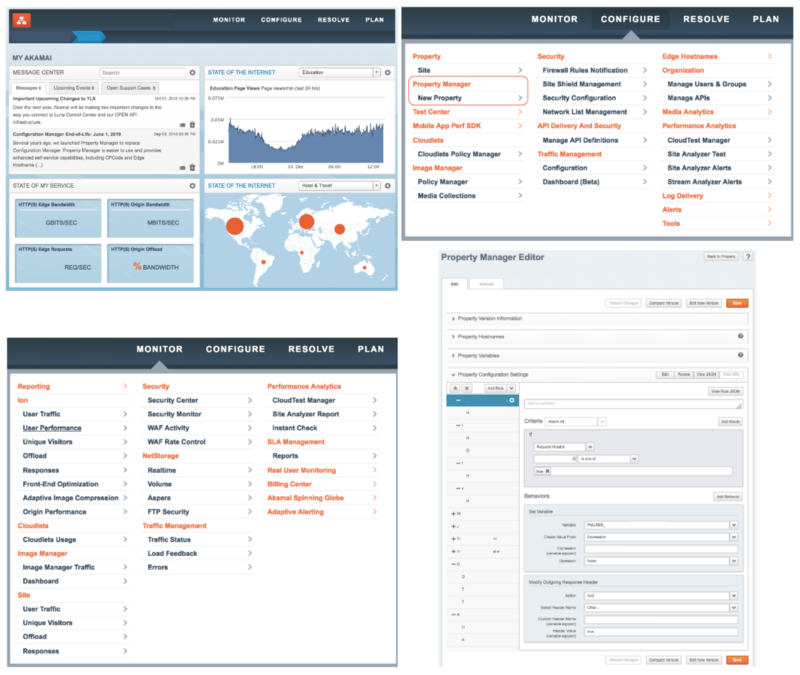This screenshot has height=675, width=800.
Task: Open State of My Service gear settings
Action: pos(193,186)
